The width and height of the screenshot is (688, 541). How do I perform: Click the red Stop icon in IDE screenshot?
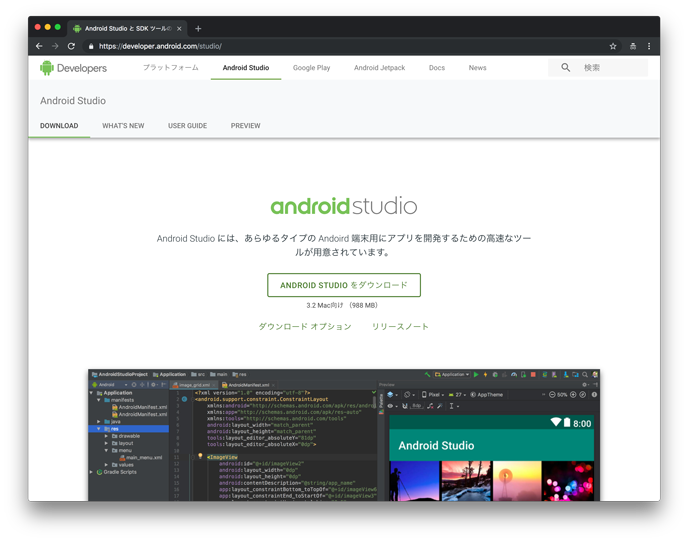(533, 374)
